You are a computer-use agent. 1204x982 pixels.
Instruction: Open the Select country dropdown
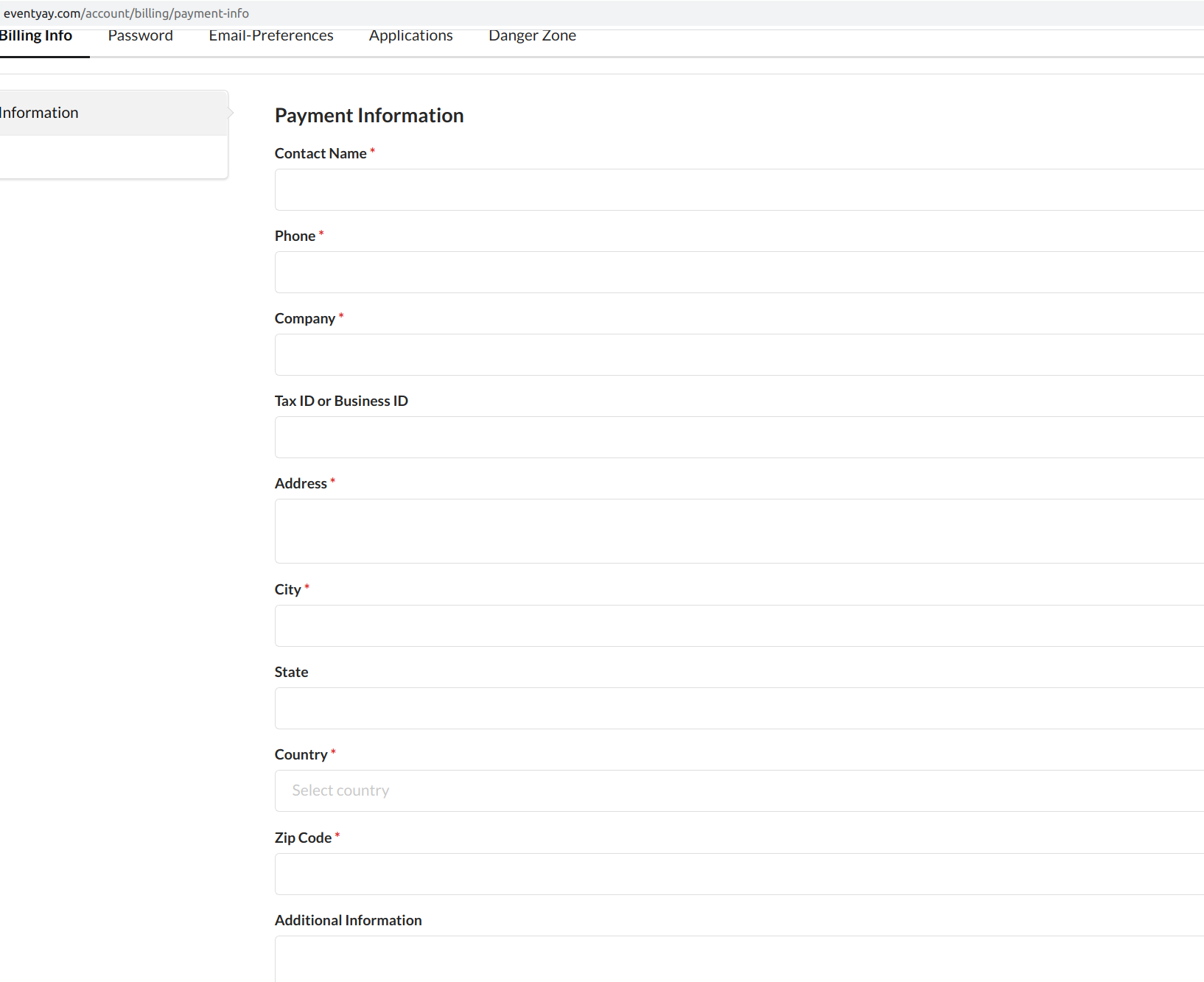(739, 790)
